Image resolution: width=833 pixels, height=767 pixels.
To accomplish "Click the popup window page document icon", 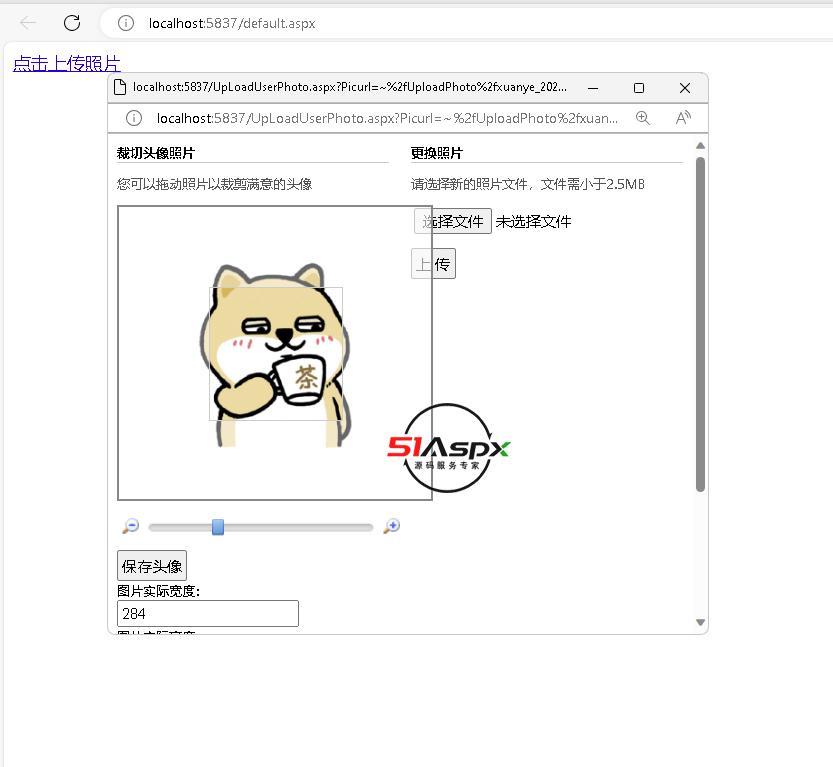I will pos(120,87).
